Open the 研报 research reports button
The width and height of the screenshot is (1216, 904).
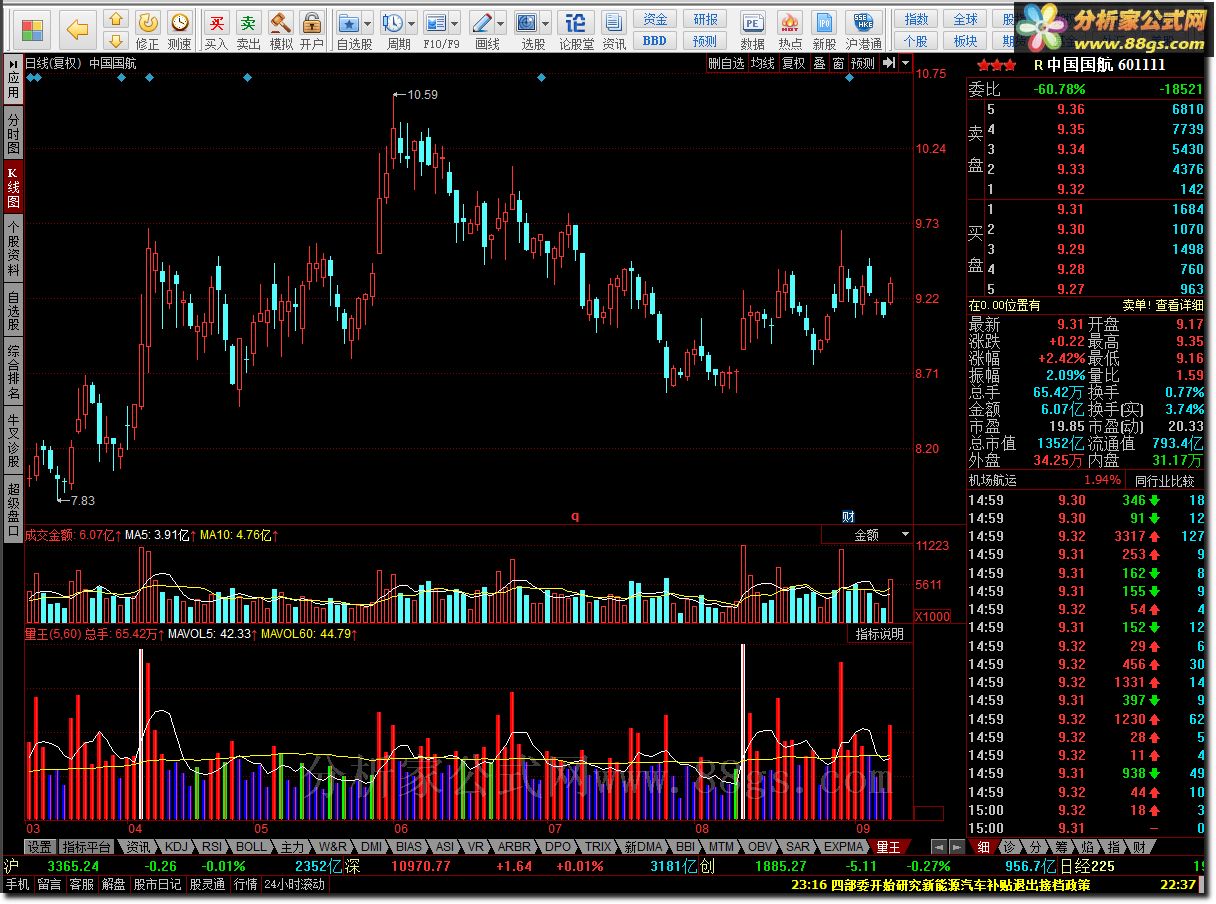706,19
